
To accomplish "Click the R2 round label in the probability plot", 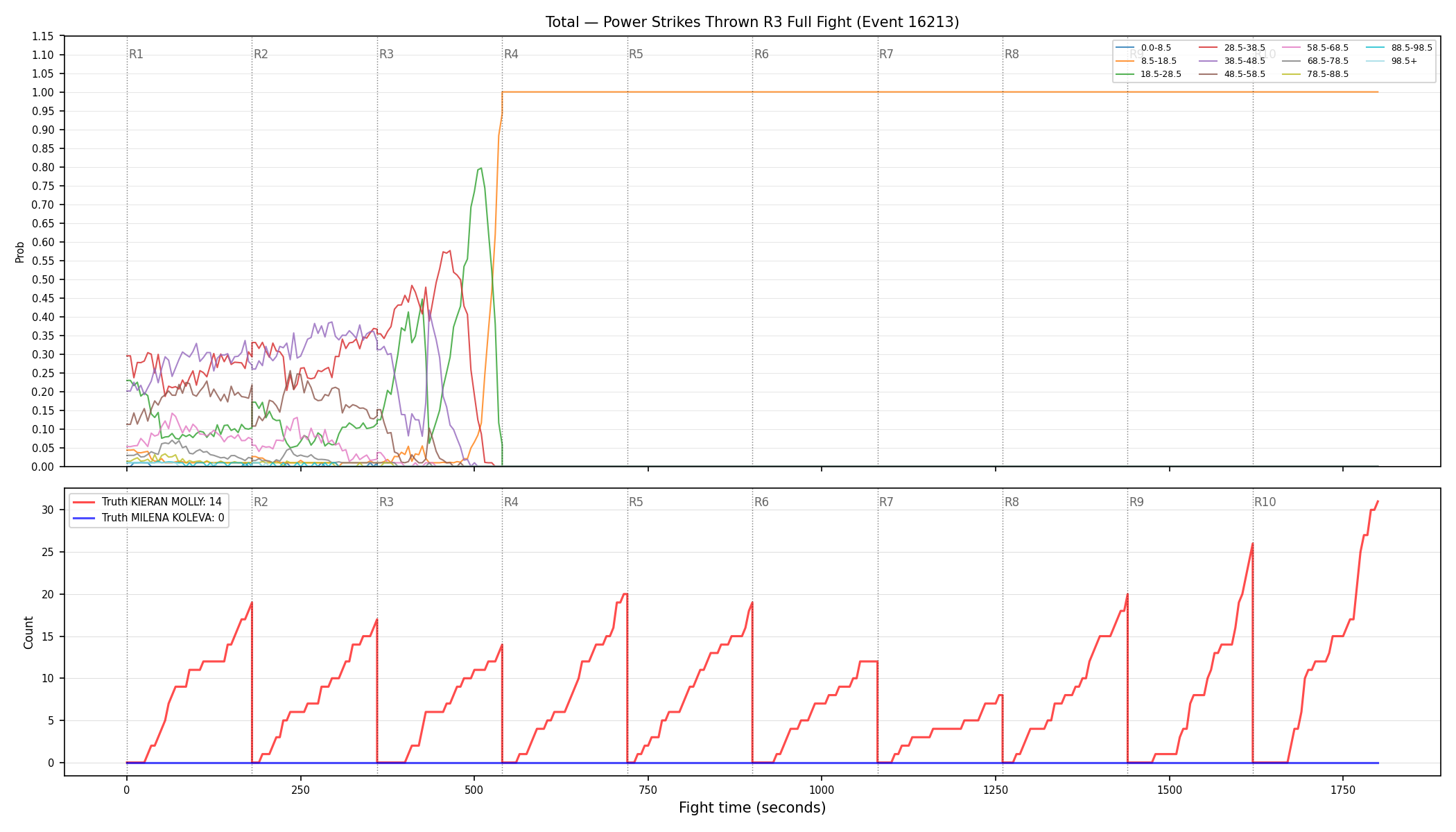I will pos(261,54).
